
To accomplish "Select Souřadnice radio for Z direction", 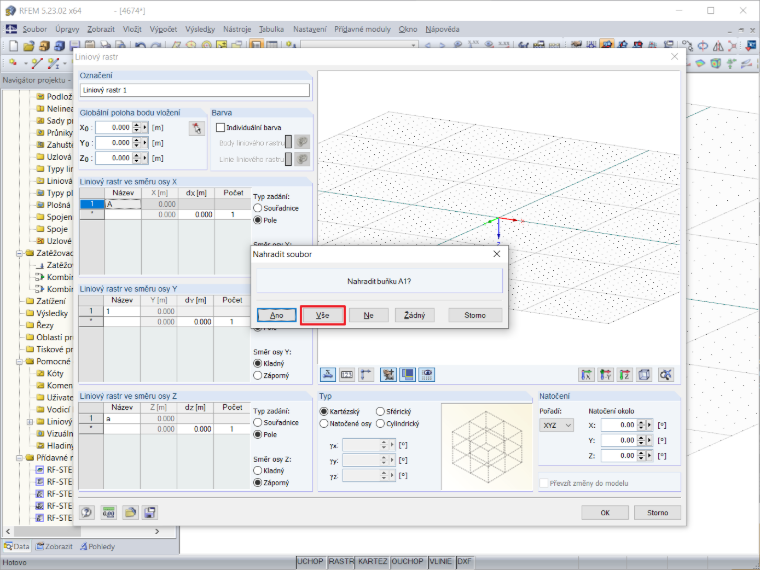I will [x=258, y=422].
